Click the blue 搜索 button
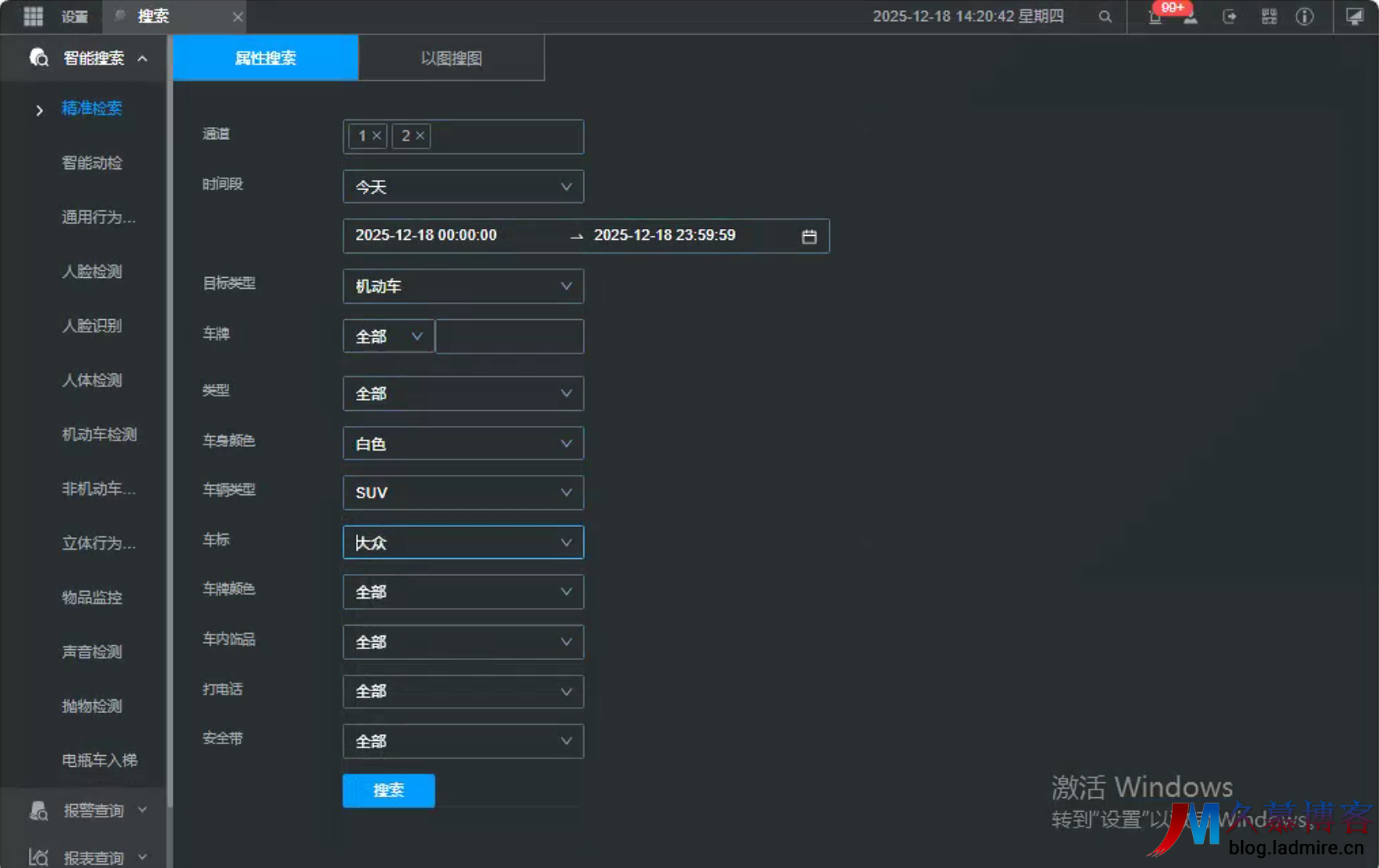The height and width of the screenshot is (868, 1379). 389,791
